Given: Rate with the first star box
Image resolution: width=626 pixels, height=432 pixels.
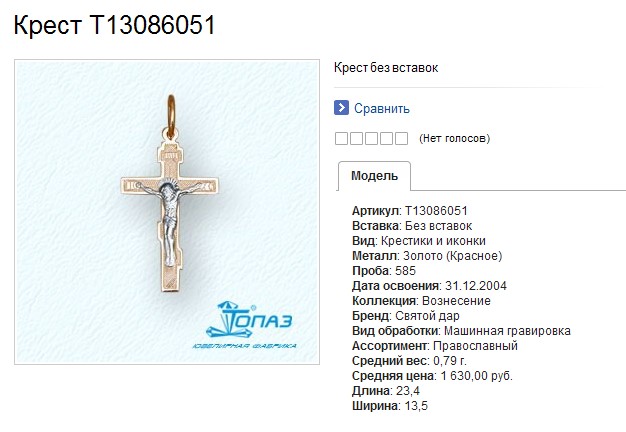Looking at the screenshot, I should click(x=341, y=139).
